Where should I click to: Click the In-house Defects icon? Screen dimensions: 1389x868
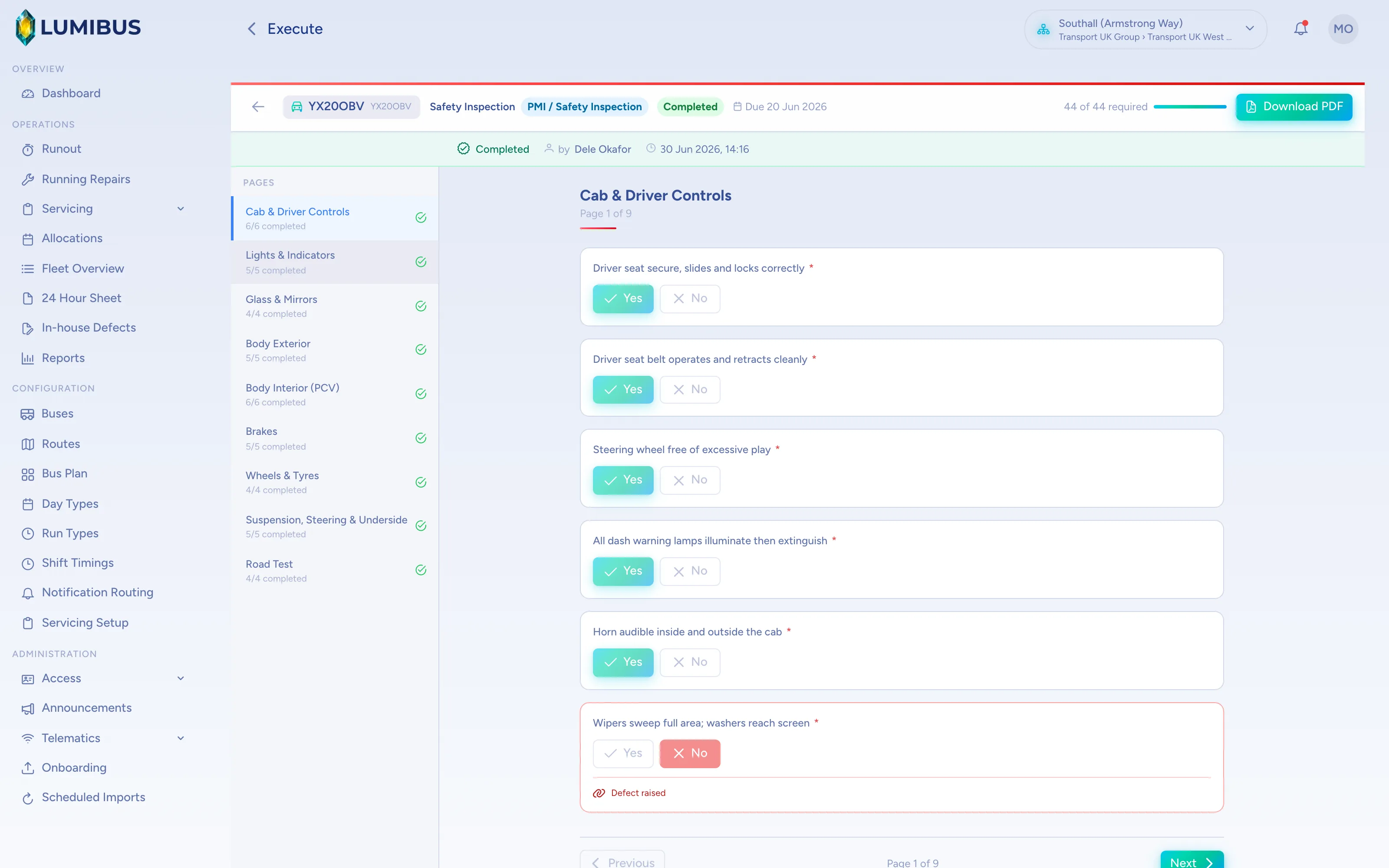click(27, 329)
